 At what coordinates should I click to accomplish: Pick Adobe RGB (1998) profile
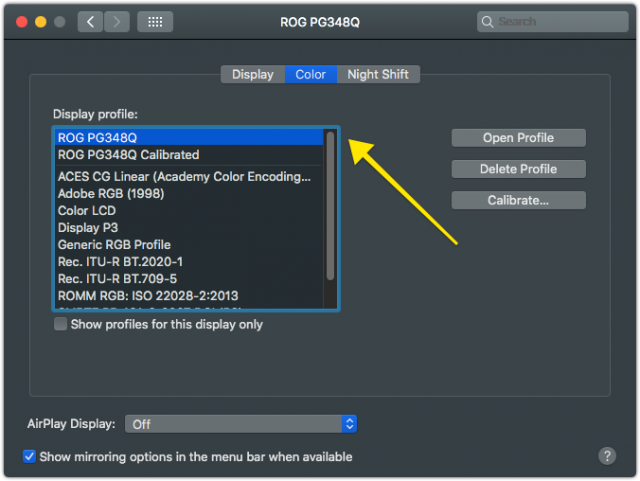click(189, 194)
